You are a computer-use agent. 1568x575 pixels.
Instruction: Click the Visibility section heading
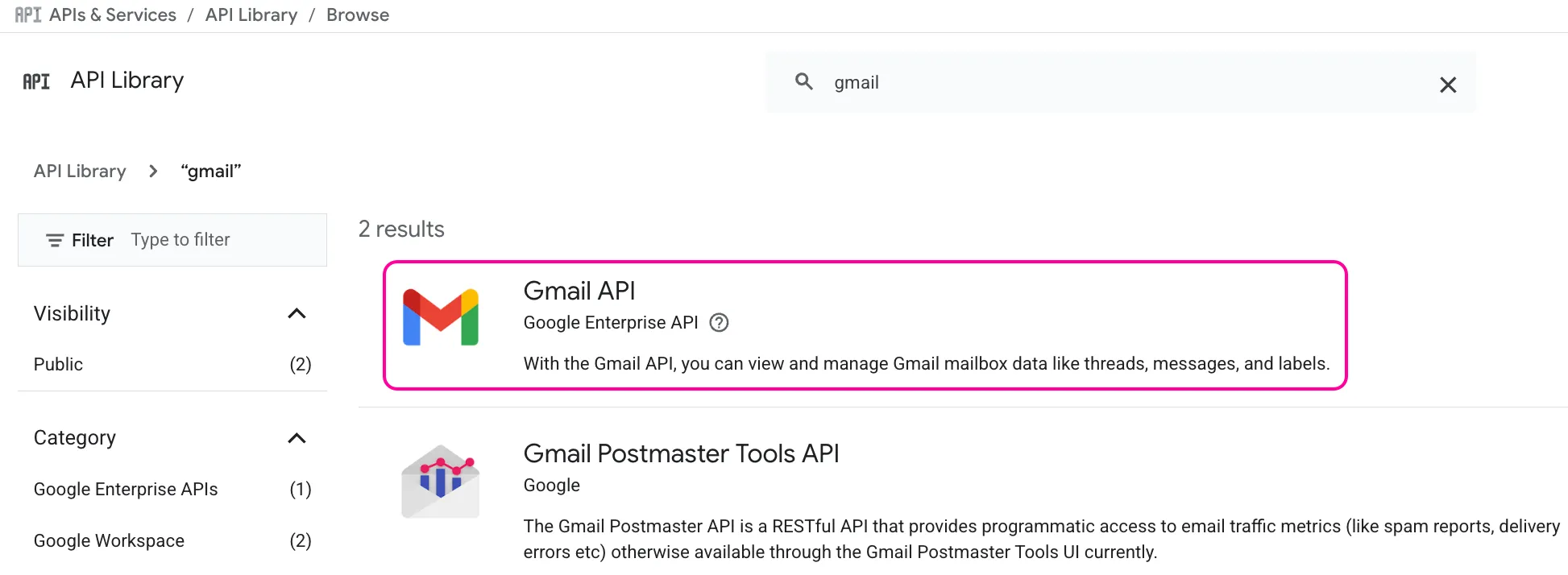(72, 313)
